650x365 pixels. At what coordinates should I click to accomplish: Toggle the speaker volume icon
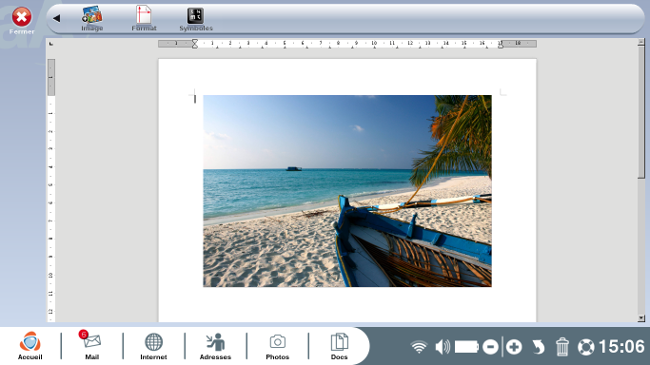pyautogui.click(x=442, y=347)
